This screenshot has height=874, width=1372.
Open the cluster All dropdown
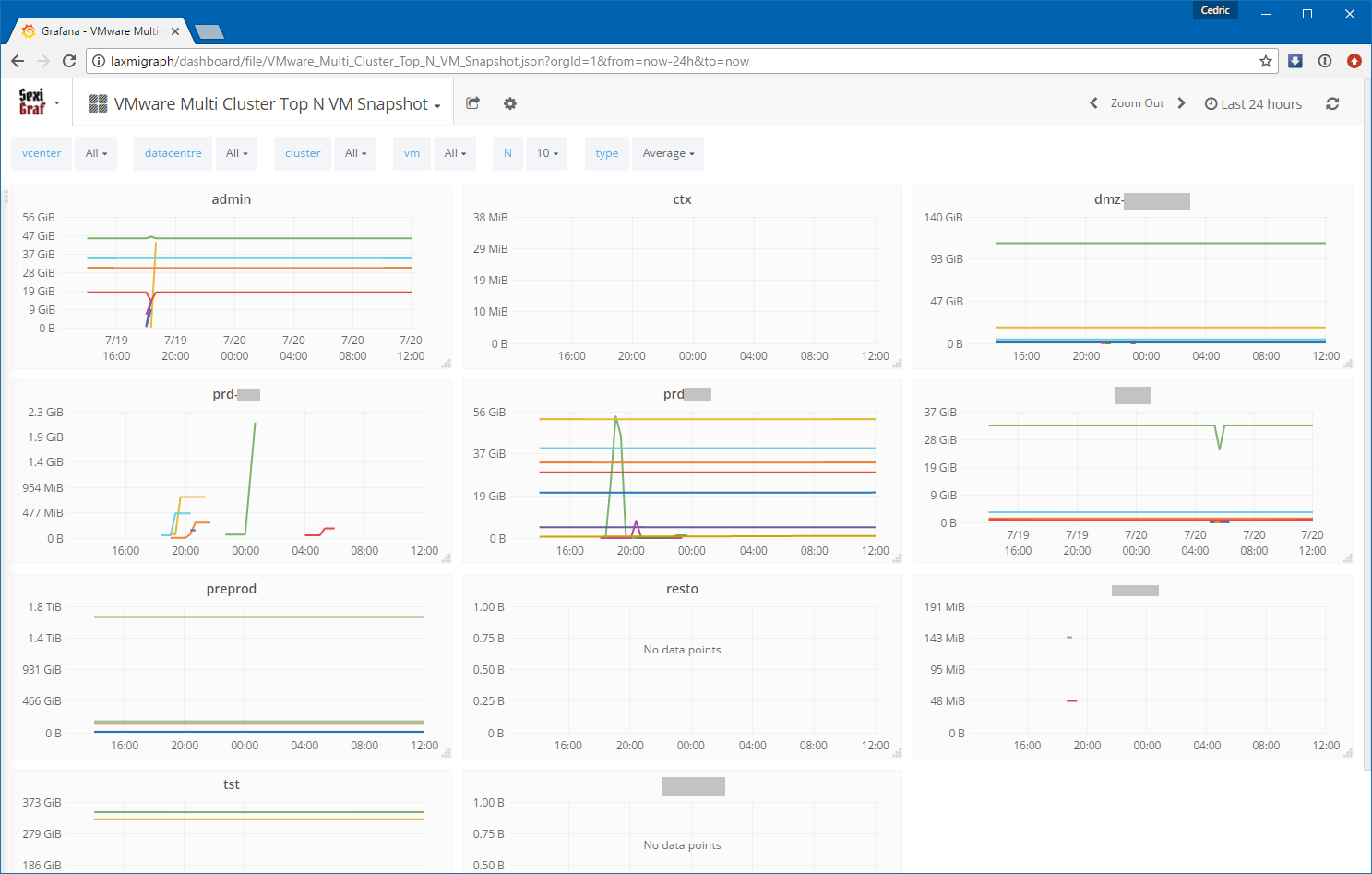(x=355, y=153)
